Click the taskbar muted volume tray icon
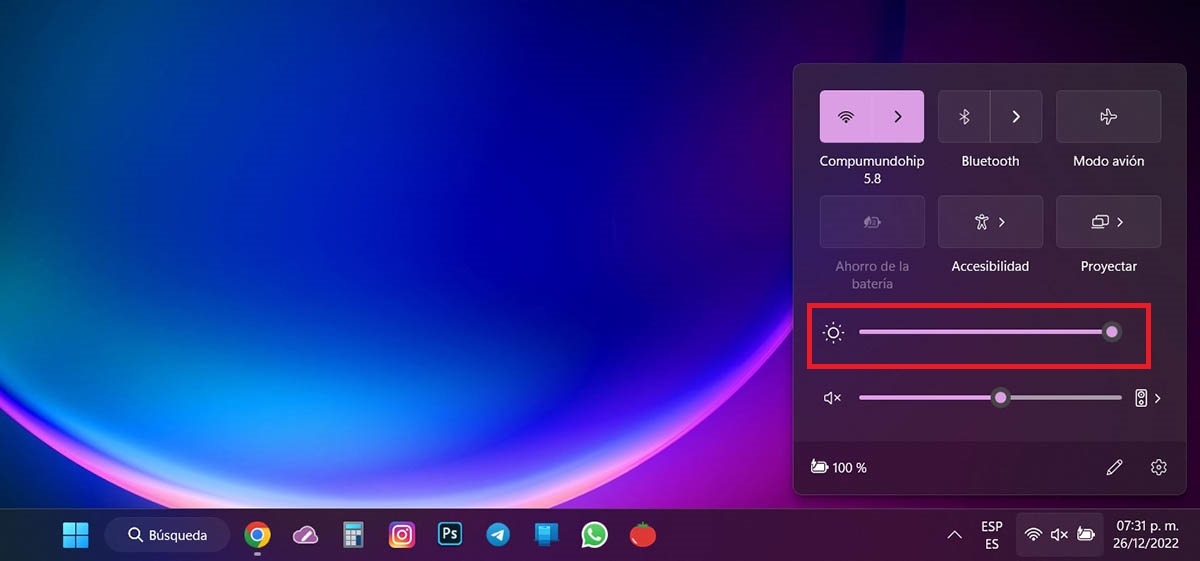The height and width of the screenshot is (561, 1200). point(1059,535)
